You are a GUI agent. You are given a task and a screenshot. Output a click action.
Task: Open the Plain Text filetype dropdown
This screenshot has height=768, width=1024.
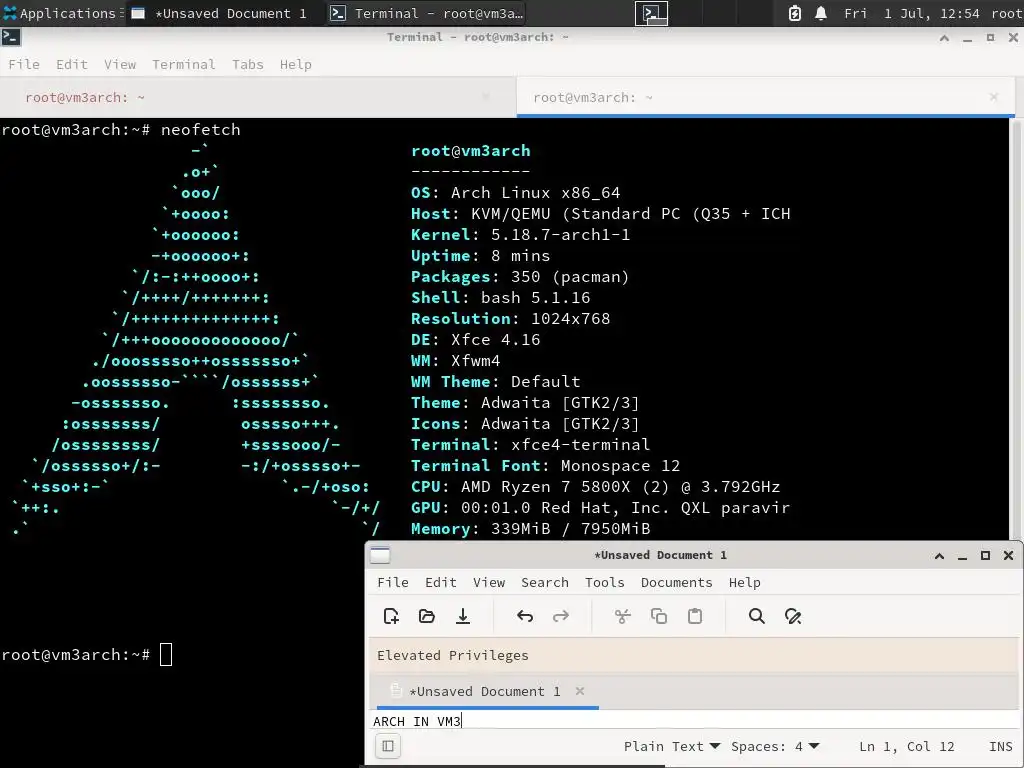pos(672,746)
